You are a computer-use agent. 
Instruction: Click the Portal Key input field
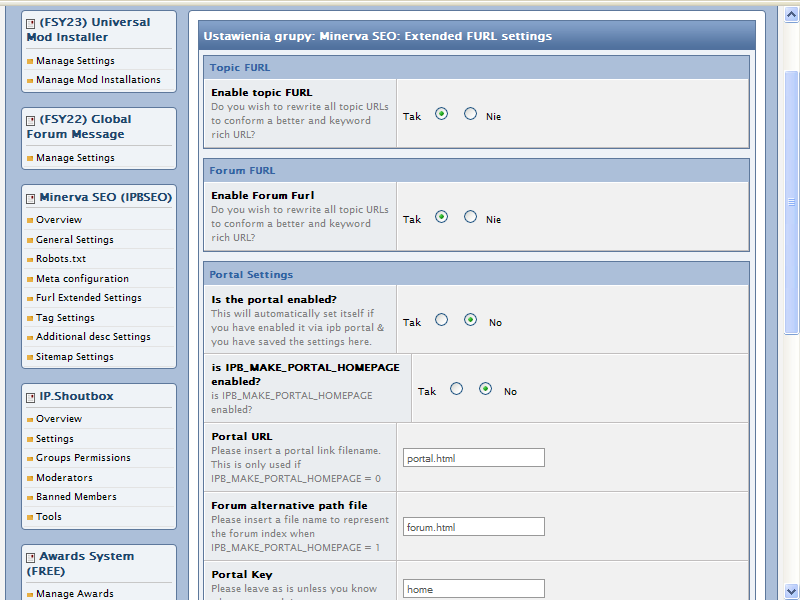click(474, 589)
